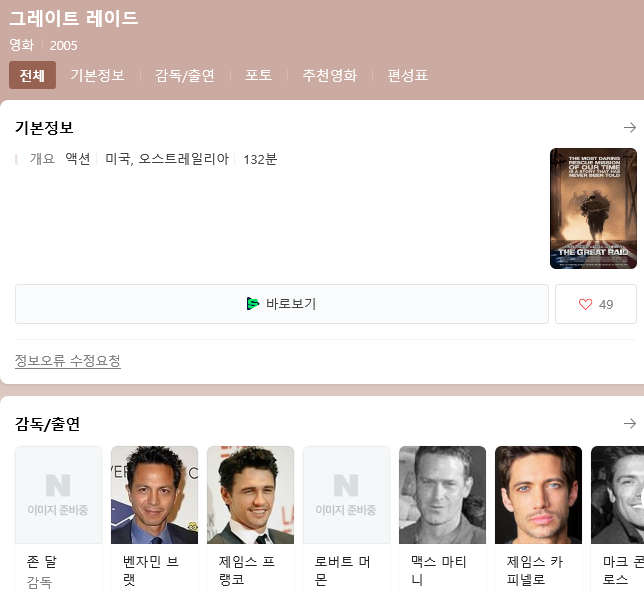Image resolution: width=644 pixels, height=592 pixels.
Task: Click the green play icon for 바로보기
Action: [253, 304]
